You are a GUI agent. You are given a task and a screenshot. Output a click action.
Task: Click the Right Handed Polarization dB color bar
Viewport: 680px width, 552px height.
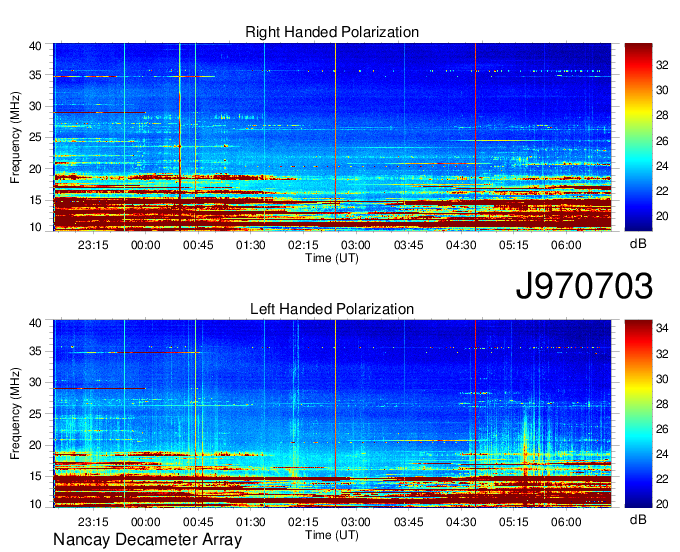click(x=638, y=137)
